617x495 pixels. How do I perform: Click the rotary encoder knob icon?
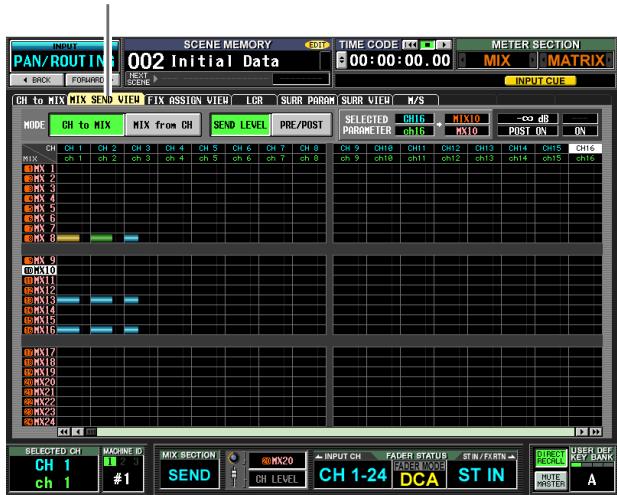pos(234,458)
